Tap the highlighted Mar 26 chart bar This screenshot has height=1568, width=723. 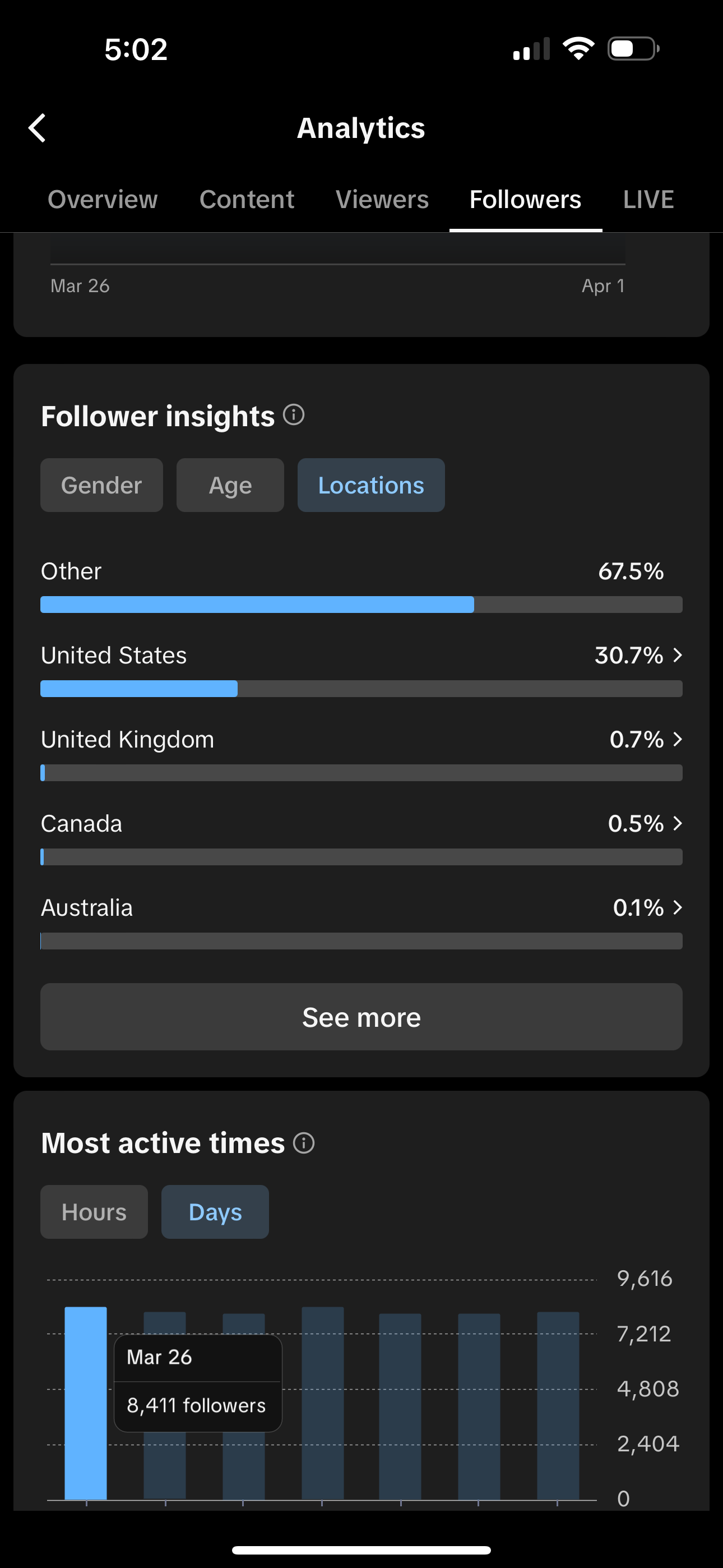(86, 1403)
